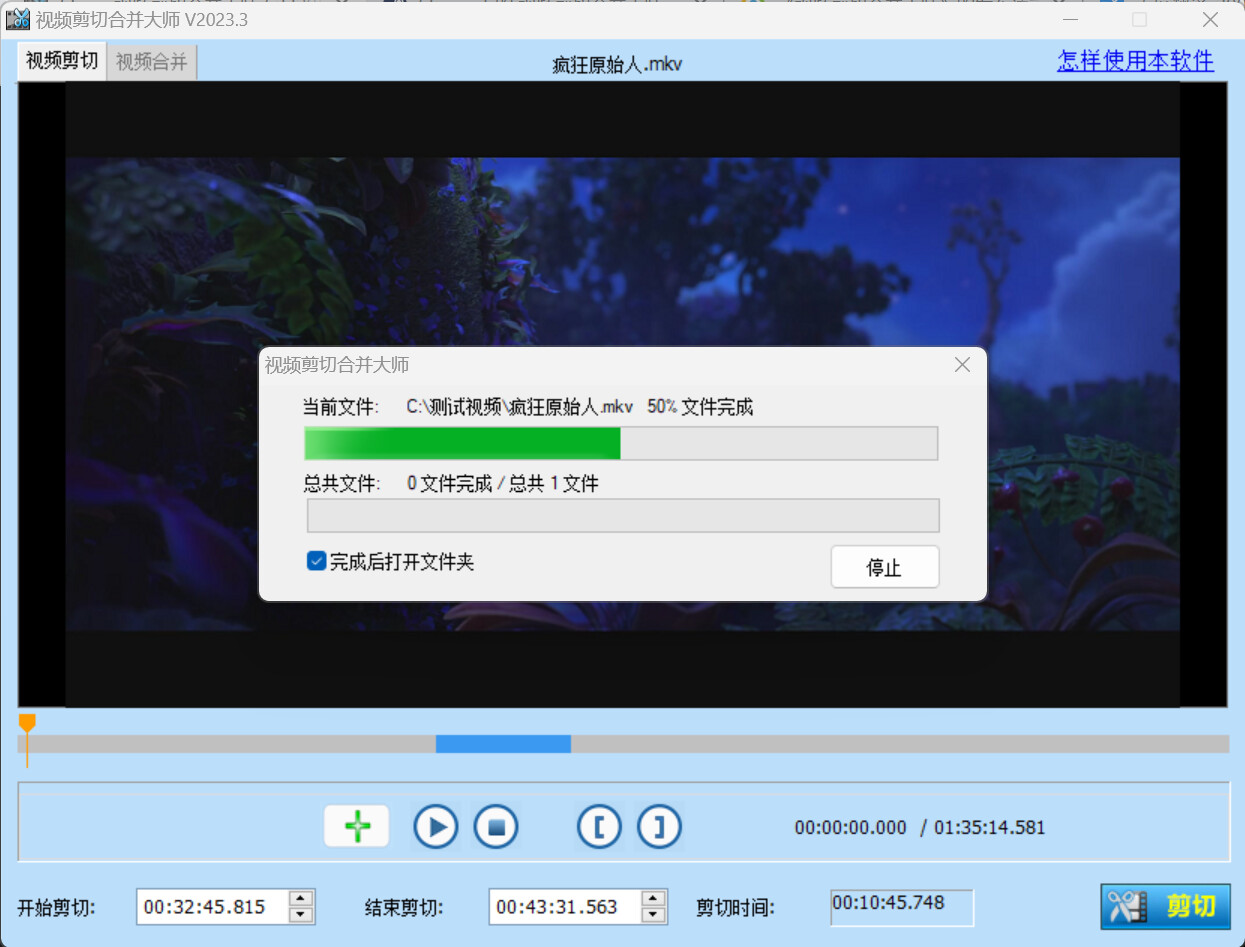Screen dimensions: 1245x947
Task: Click the 总共文件 label in the dialog
Action: coord(342,484)
